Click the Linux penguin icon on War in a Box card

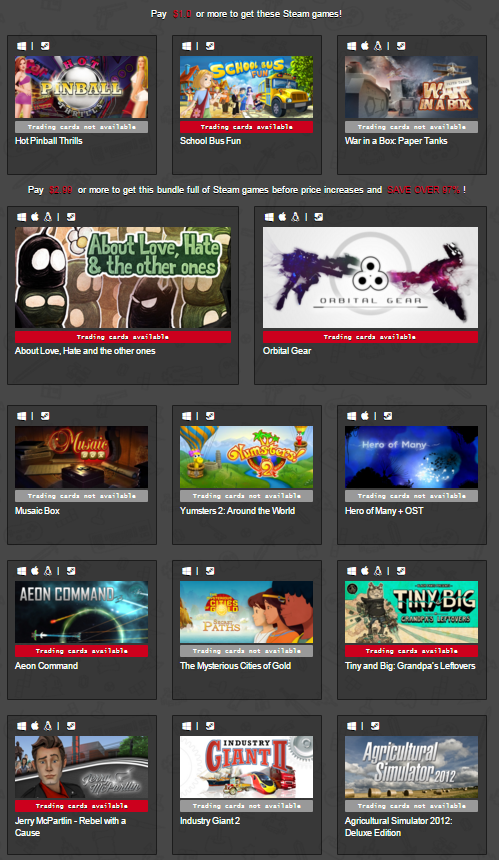point(378,46)
